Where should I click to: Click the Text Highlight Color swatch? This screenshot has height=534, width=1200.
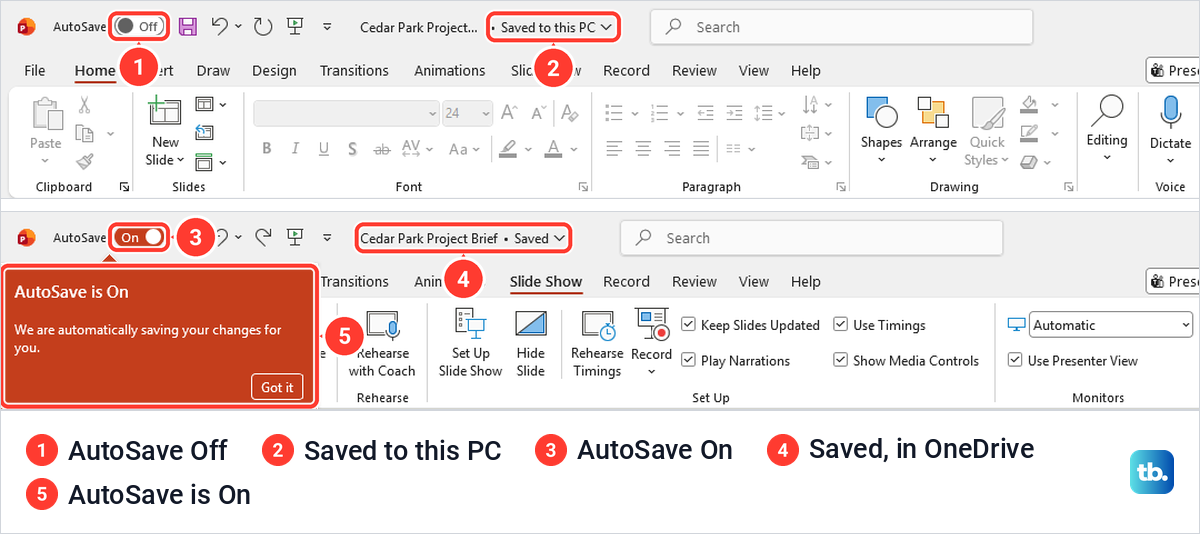pyautogui.click(x=508, y=149)
